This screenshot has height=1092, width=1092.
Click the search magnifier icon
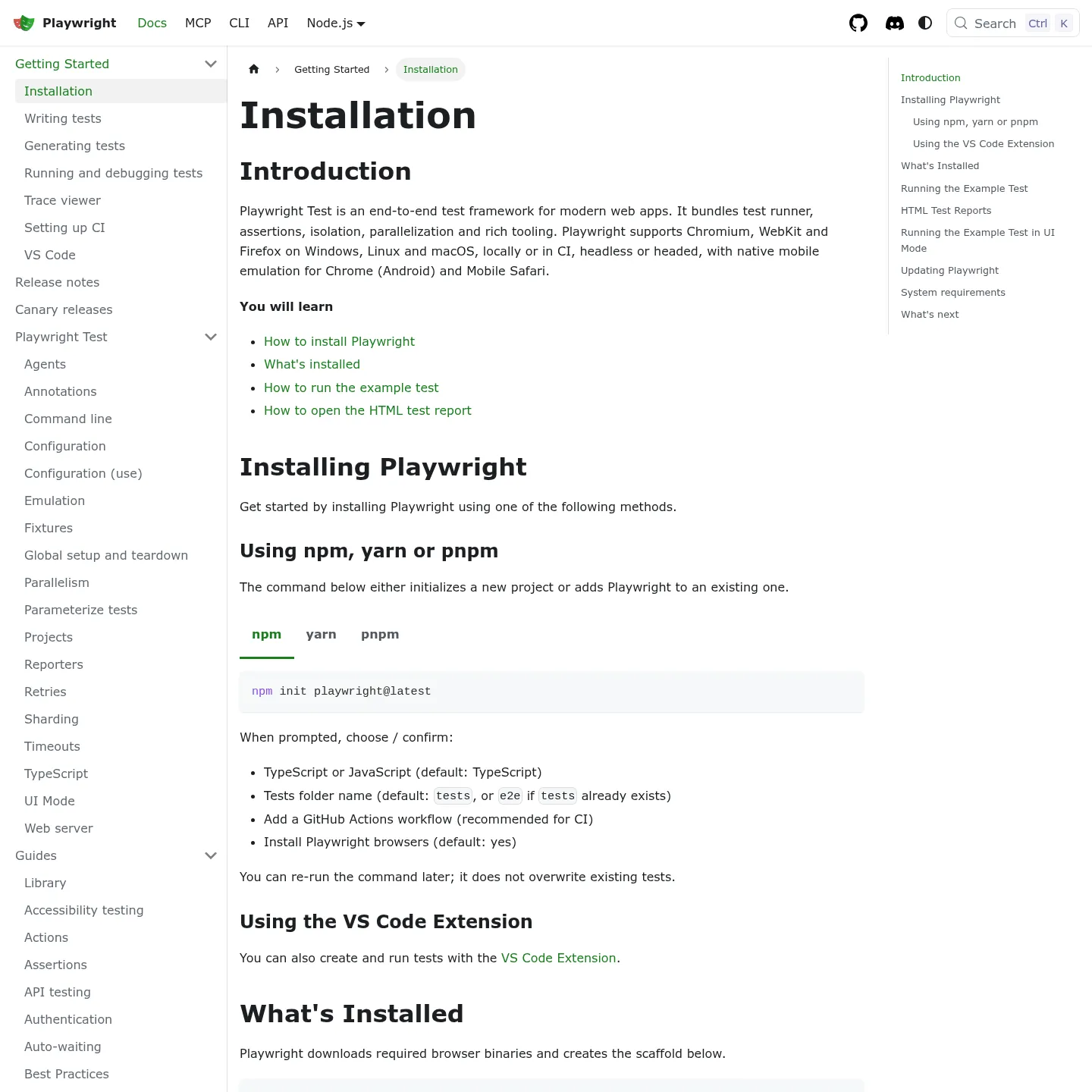click(x=961, y=24)
